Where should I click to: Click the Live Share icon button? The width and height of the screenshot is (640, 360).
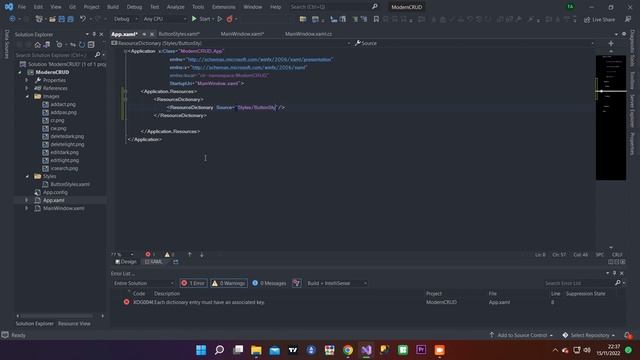click(x=599, y=19)
